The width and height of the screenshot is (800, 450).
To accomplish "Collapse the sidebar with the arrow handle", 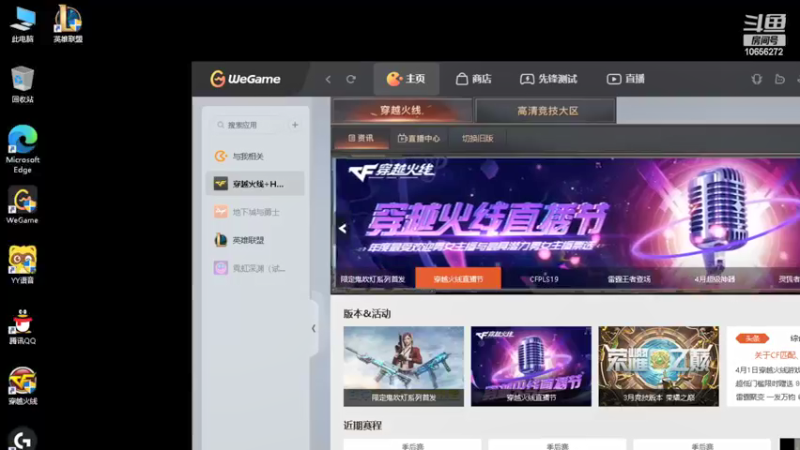I will pyautogui.click(x=314, y=329).
